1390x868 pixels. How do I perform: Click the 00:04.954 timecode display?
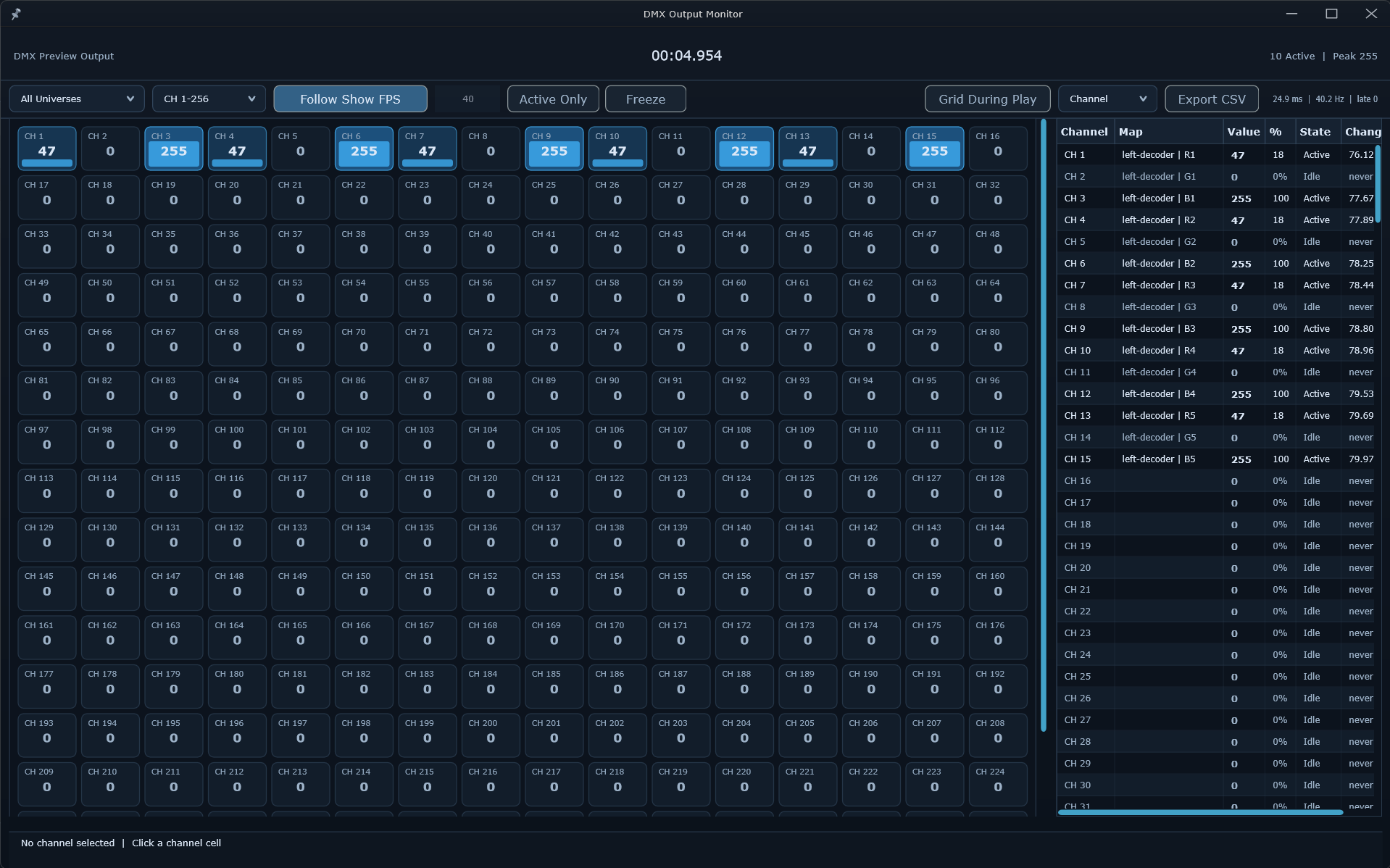click(x=686, y=56)
